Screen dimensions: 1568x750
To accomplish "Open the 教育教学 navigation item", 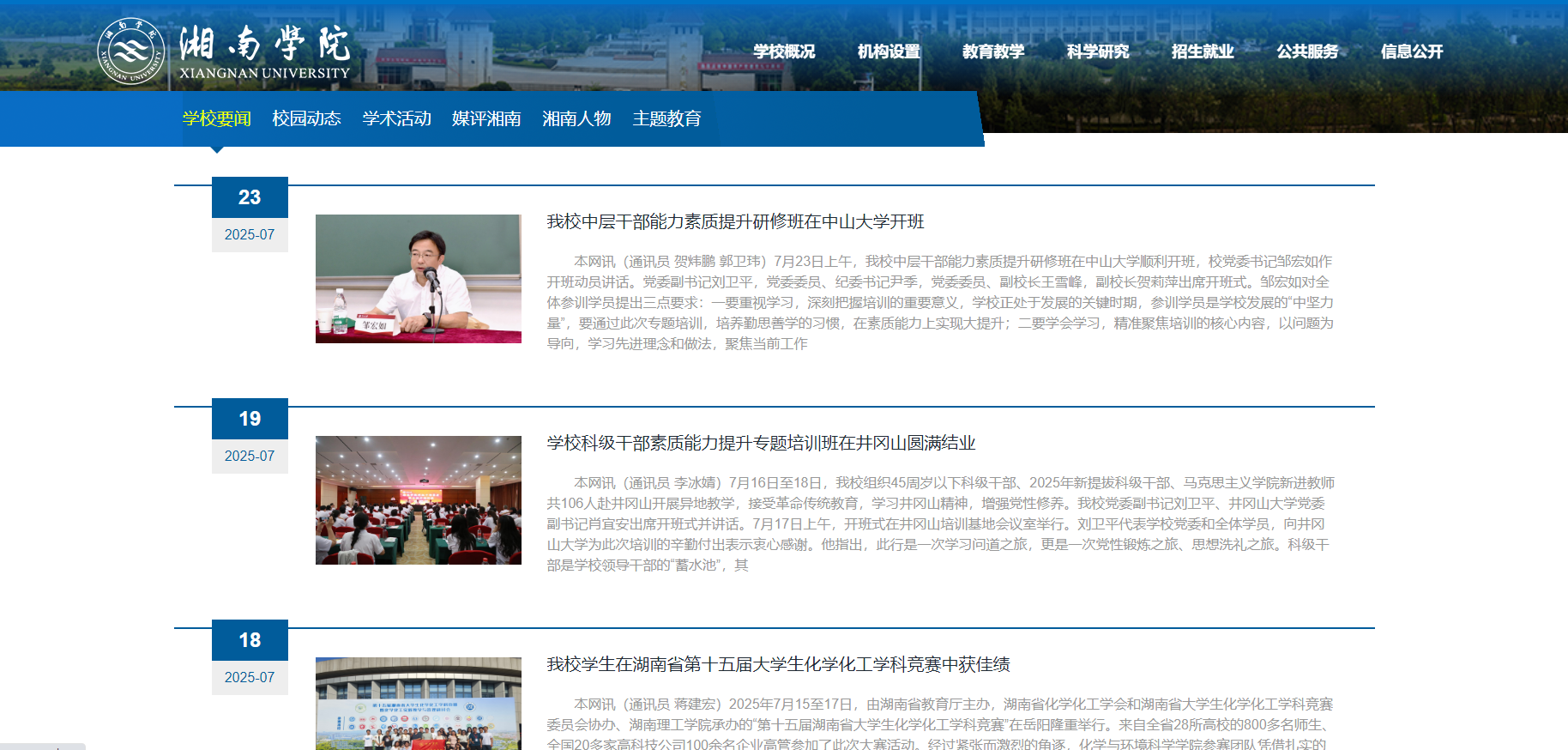I will 993,51.
